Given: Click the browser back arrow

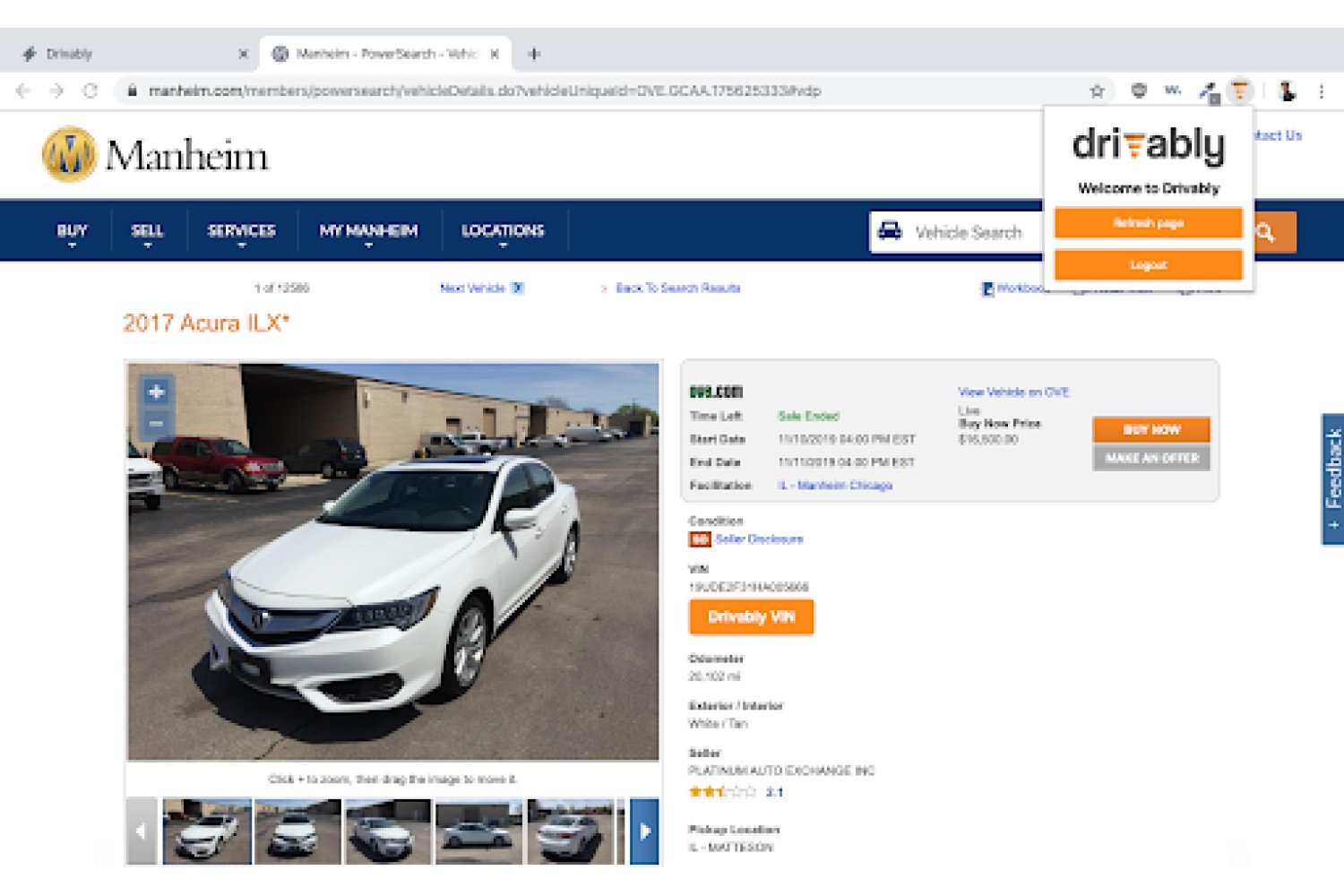Looking at the screenshot, I should (23, 90).
